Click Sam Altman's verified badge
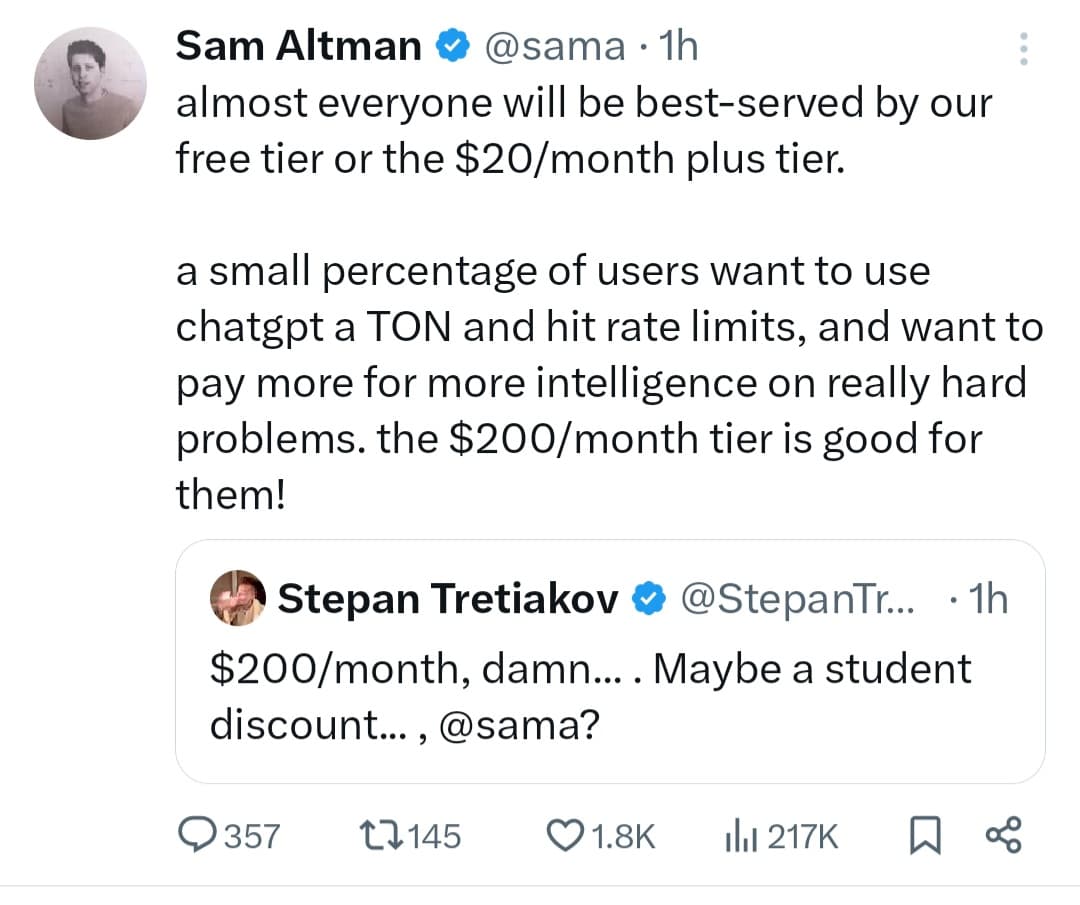 pyautogui.click(x=452, y=47)
